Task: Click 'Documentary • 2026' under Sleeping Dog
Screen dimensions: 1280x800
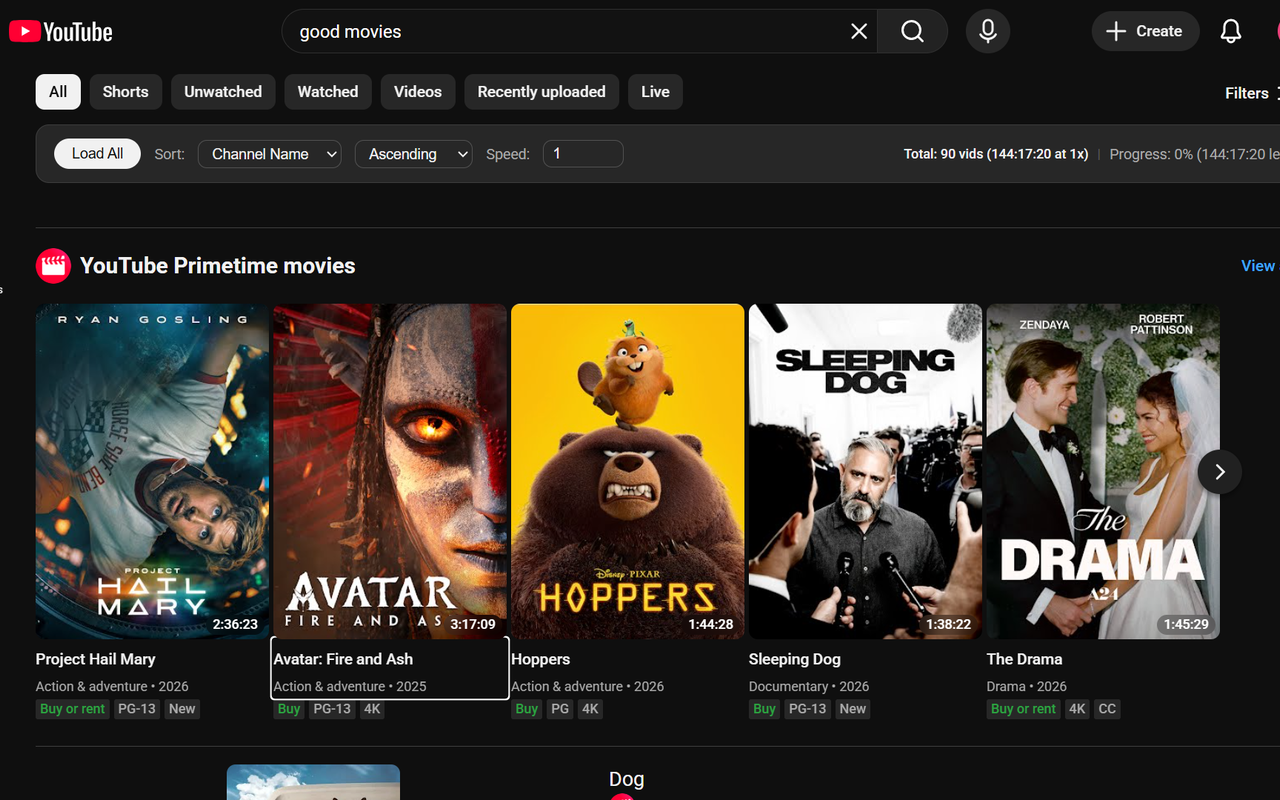Action: (x=809, y=686)
